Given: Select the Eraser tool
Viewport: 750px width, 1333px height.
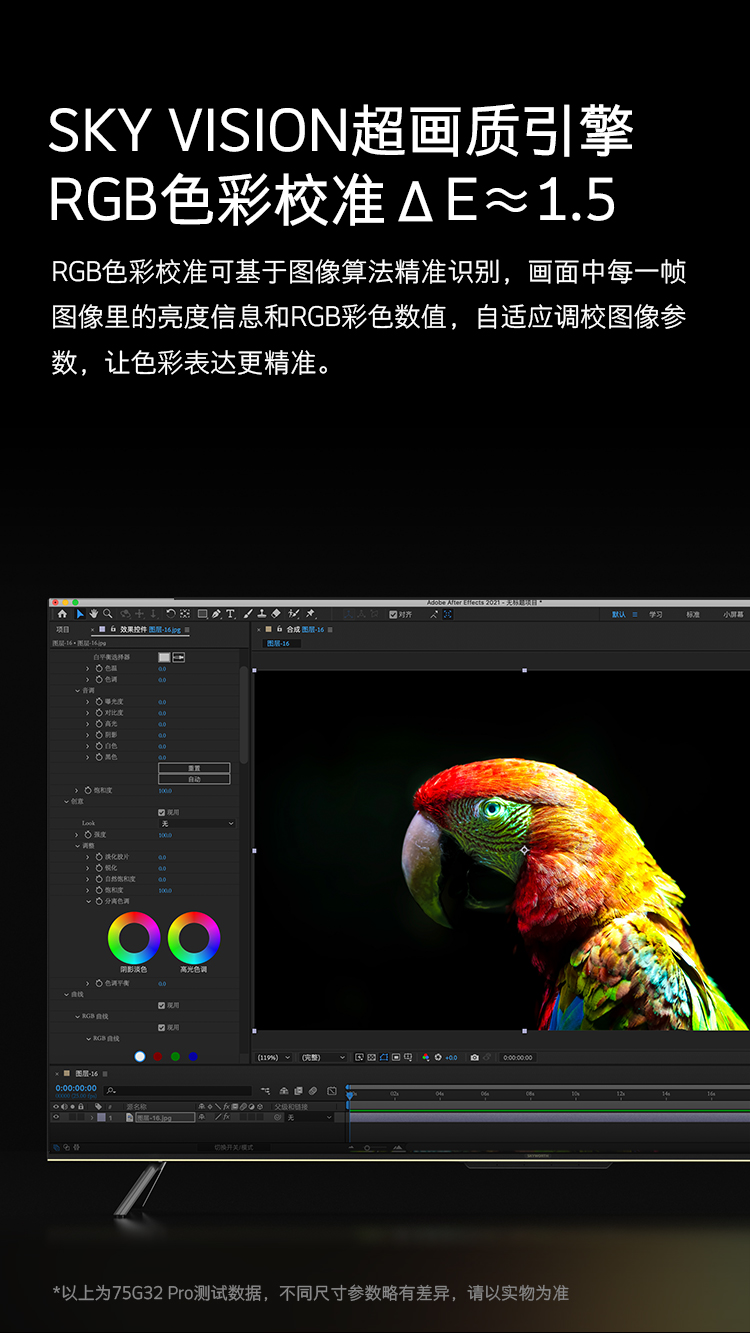Looking at the screenshot, I should click(x=276, y=613).
